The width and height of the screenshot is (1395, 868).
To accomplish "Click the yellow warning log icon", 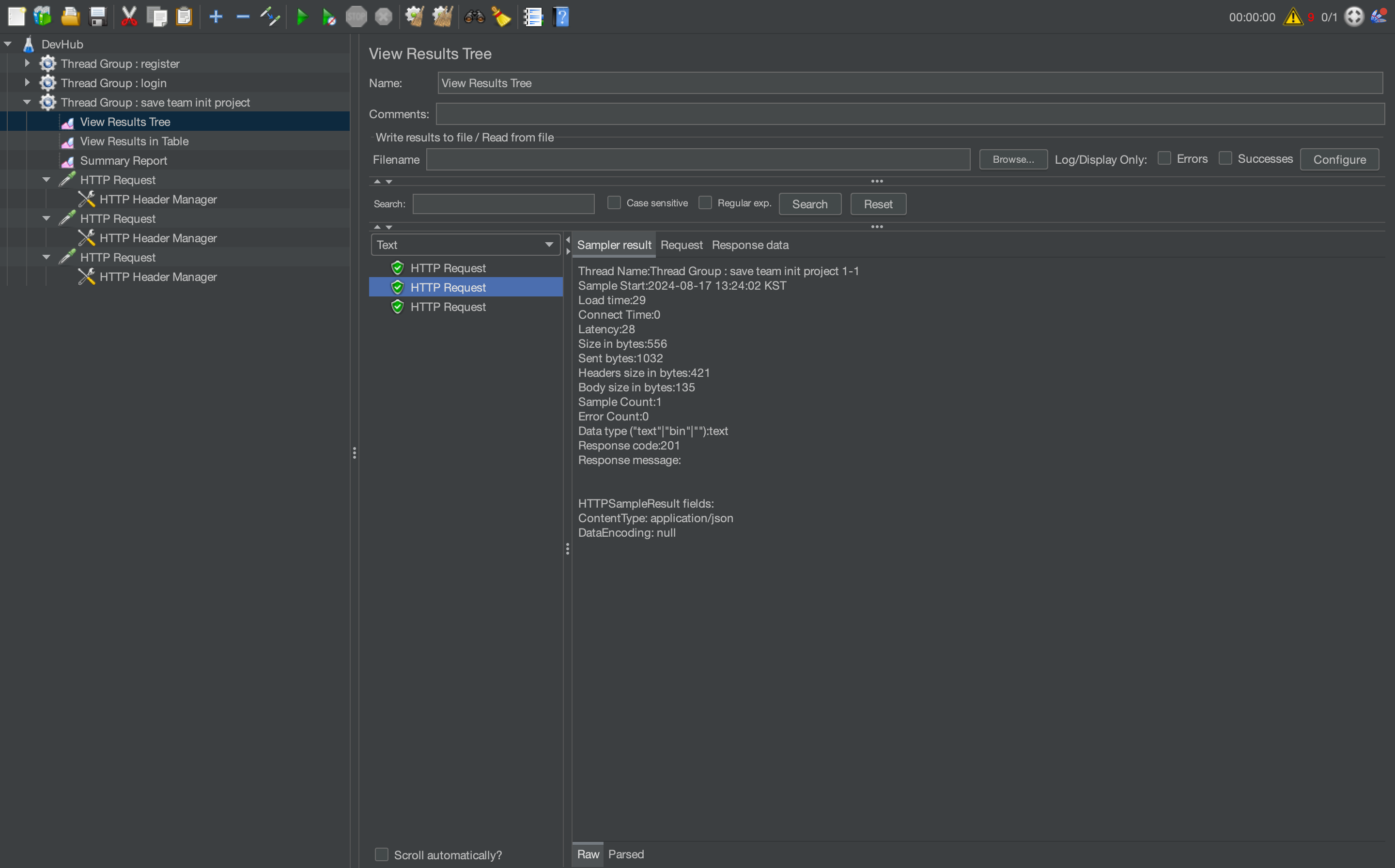I will click(x=1293, y=16).
